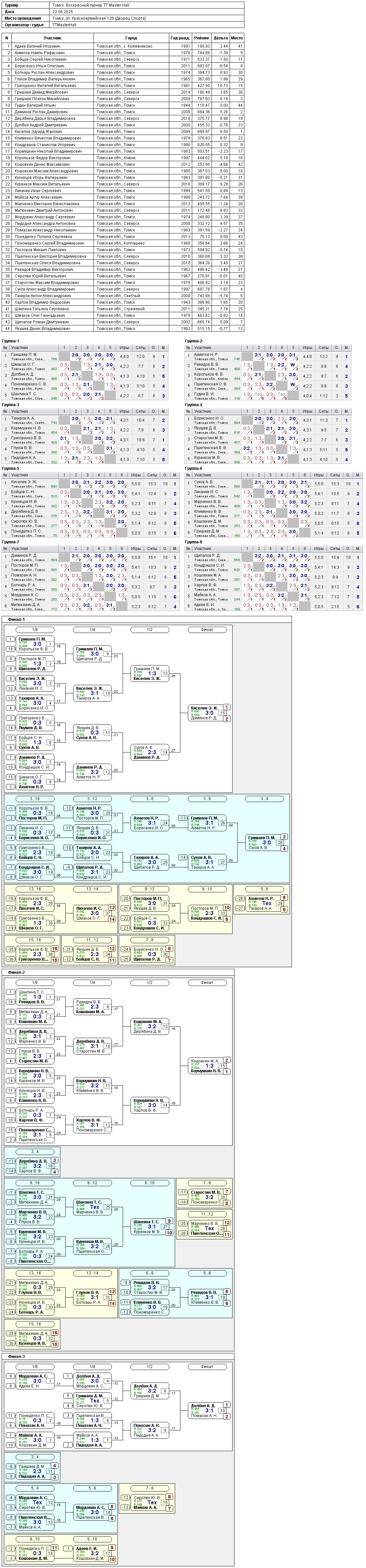Click 'Киселев Эдгард Жанович' row name
This screenshot has height=1568, width=366.
(38, 131)
